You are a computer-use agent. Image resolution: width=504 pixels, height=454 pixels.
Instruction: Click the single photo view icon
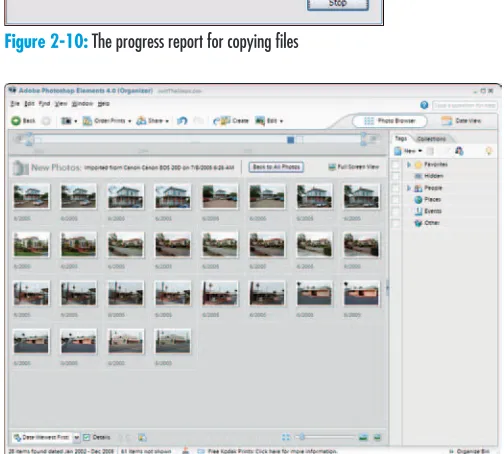pos(377,437)
